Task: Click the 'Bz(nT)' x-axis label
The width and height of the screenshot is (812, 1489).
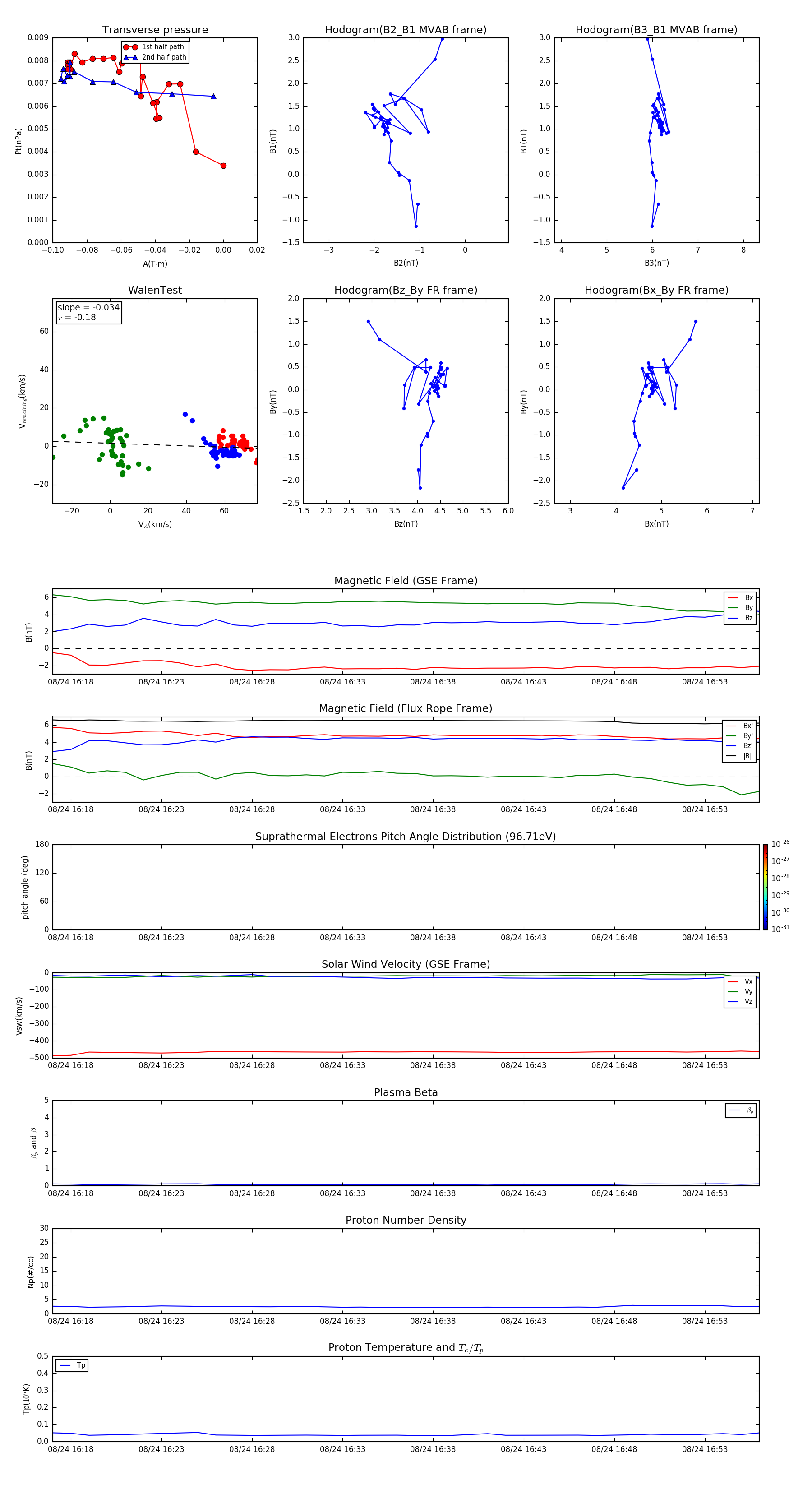Action: coord(406,524)
